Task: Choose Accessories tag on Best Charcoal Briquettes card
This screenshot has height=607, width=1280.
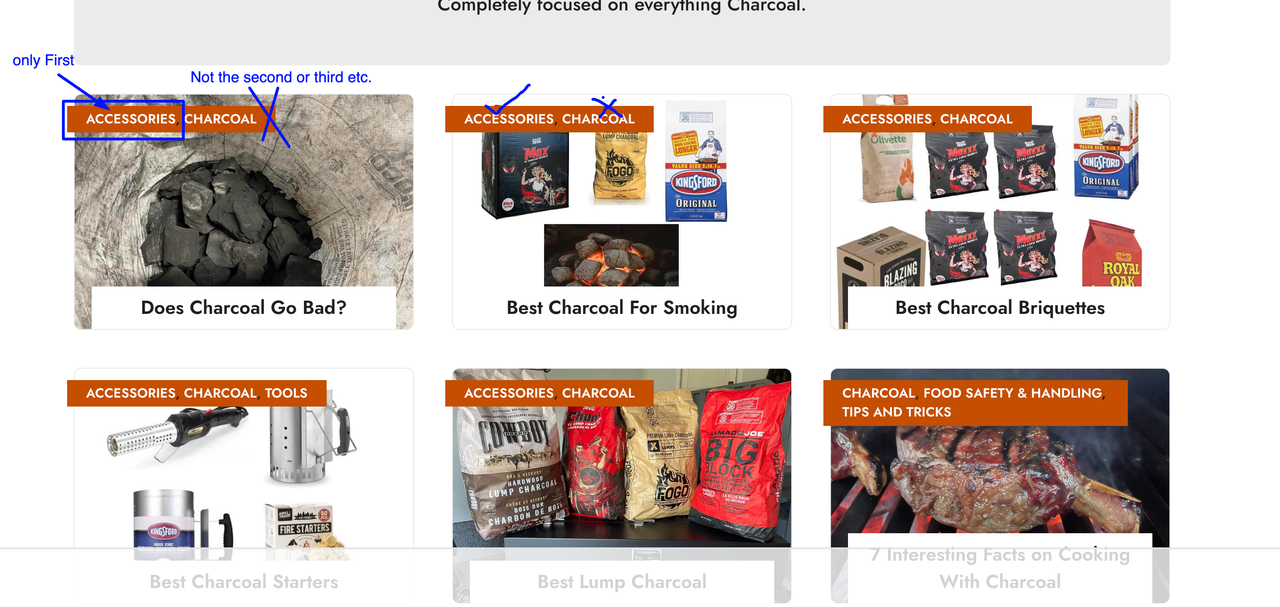Action: 887,119
